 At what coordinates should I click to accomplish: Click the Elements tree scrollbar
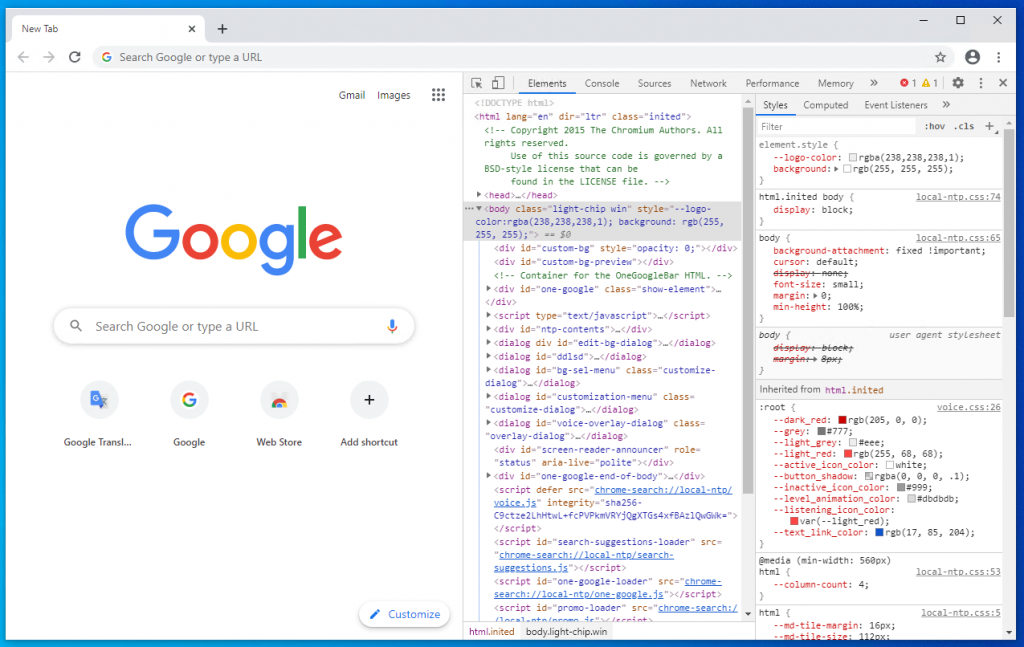(x=748, y=300)
